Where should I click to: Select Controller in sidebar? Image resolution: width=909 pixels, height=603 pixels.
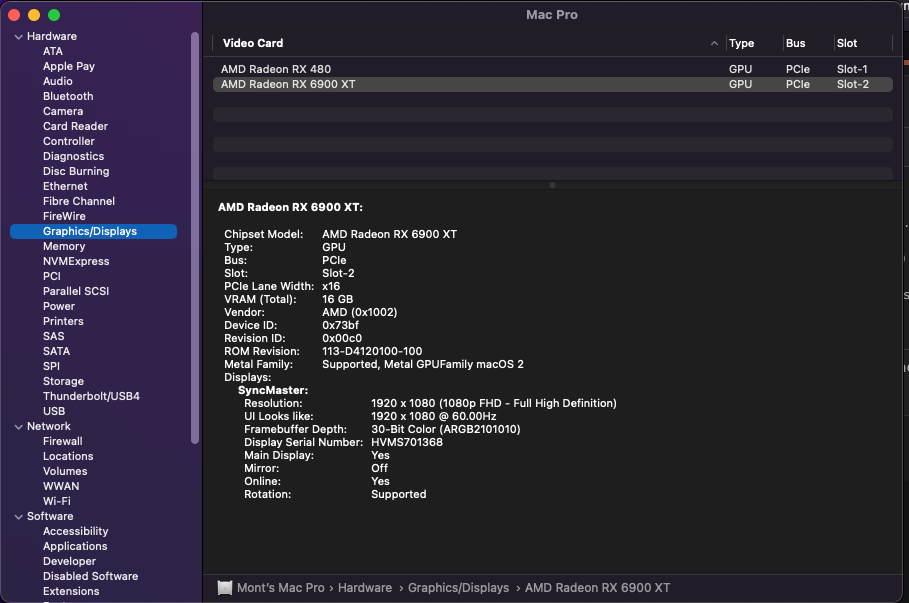pos(68,141)
